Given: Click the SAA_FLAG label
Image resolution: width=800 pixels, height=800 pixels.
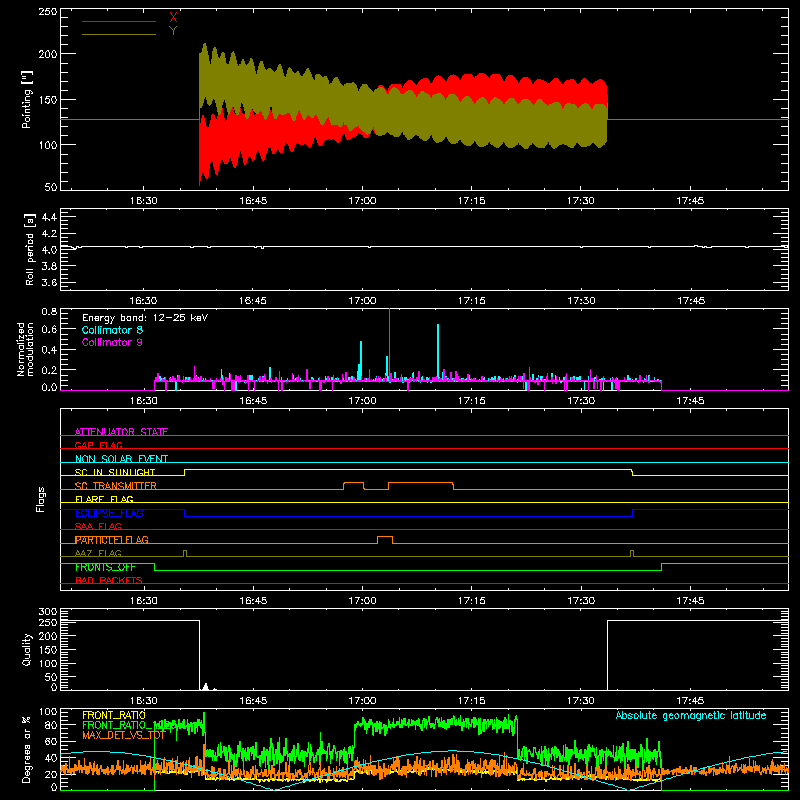Looking at the screenshot, I should [x=98, y=526].
